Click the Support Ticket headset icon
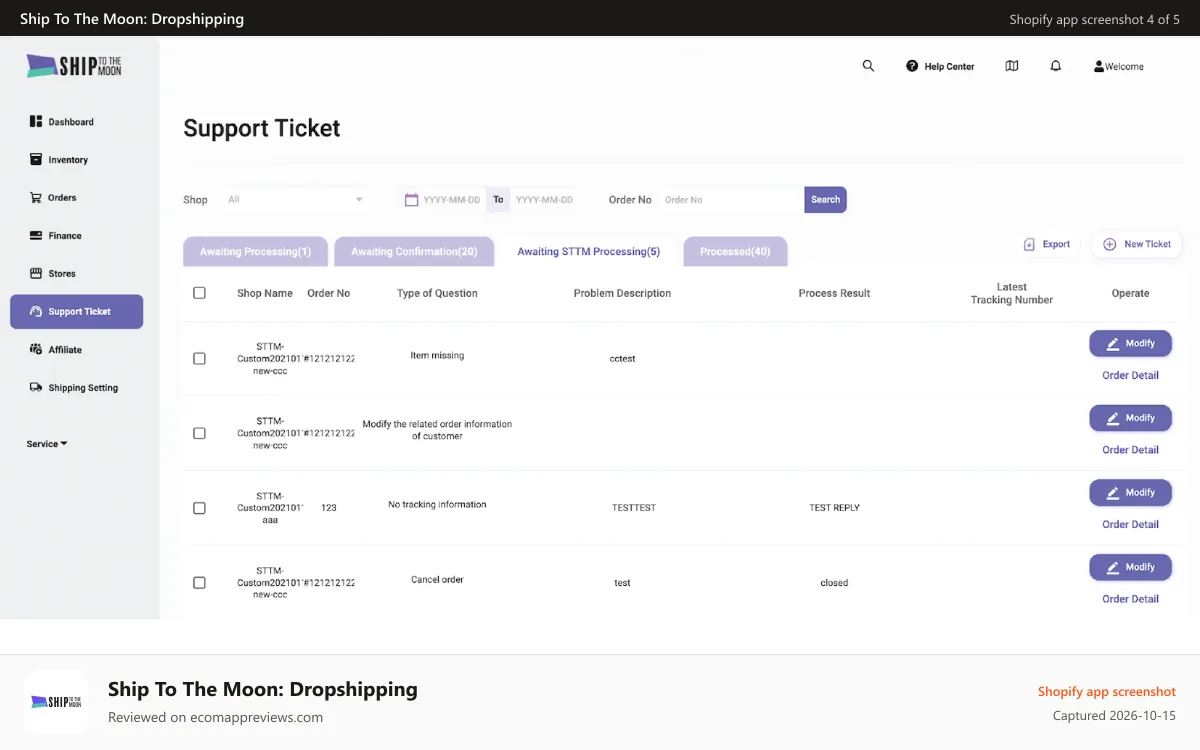The width and height of the screenshot is (1200, 750). click(36, 312)
